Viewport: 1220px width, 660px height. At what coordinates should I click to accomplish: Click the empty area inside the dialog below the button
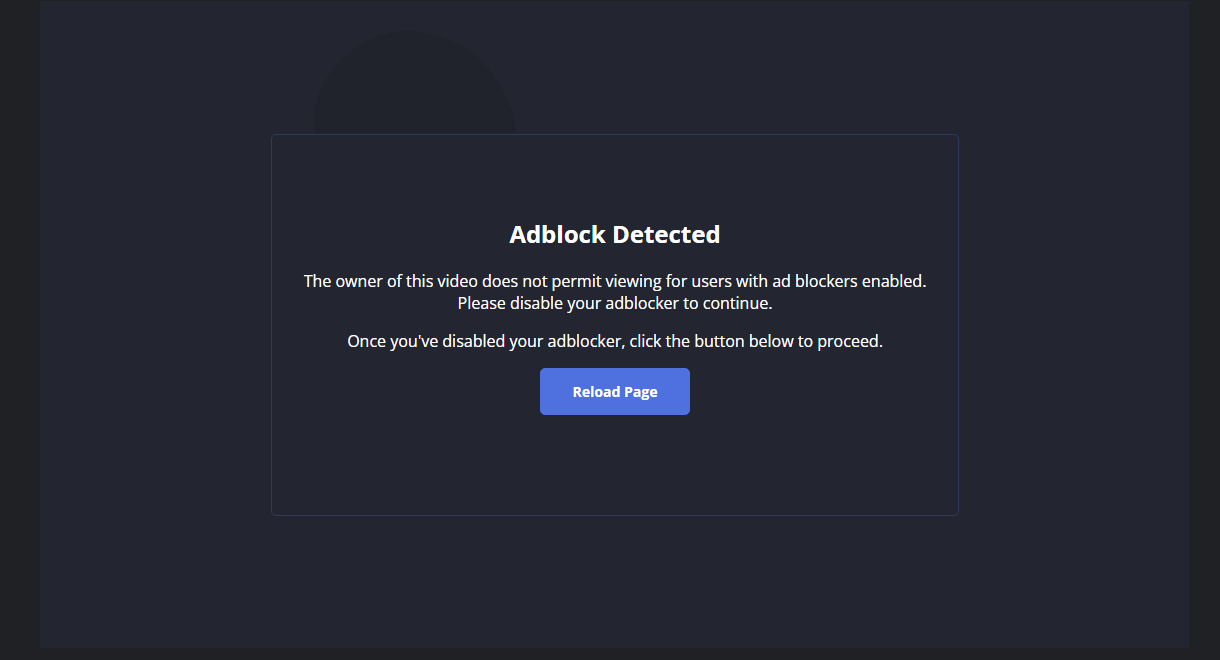coord(614,465)
